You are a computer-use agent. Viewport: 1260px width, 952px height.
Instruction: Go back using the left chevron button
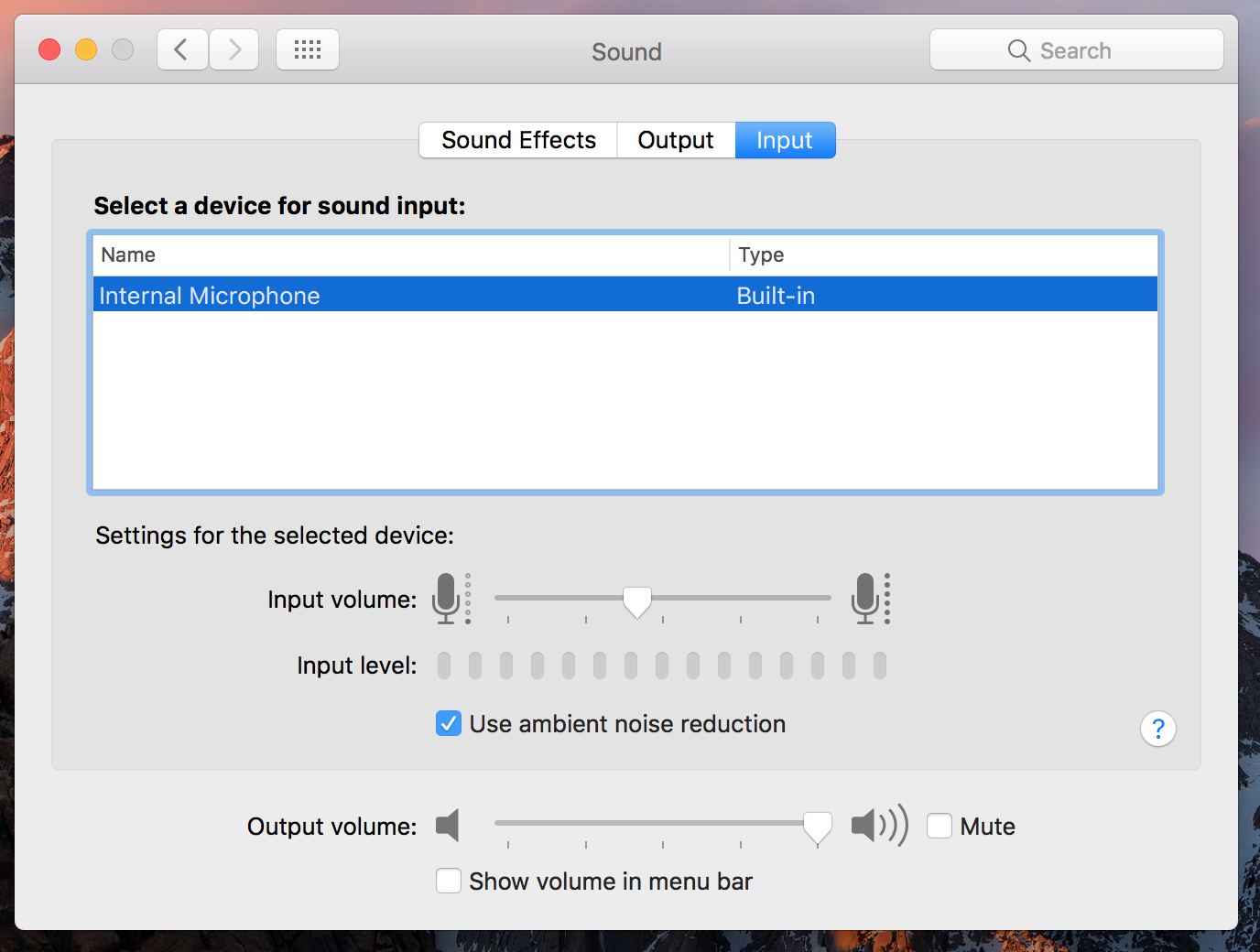tap(182, 49)
